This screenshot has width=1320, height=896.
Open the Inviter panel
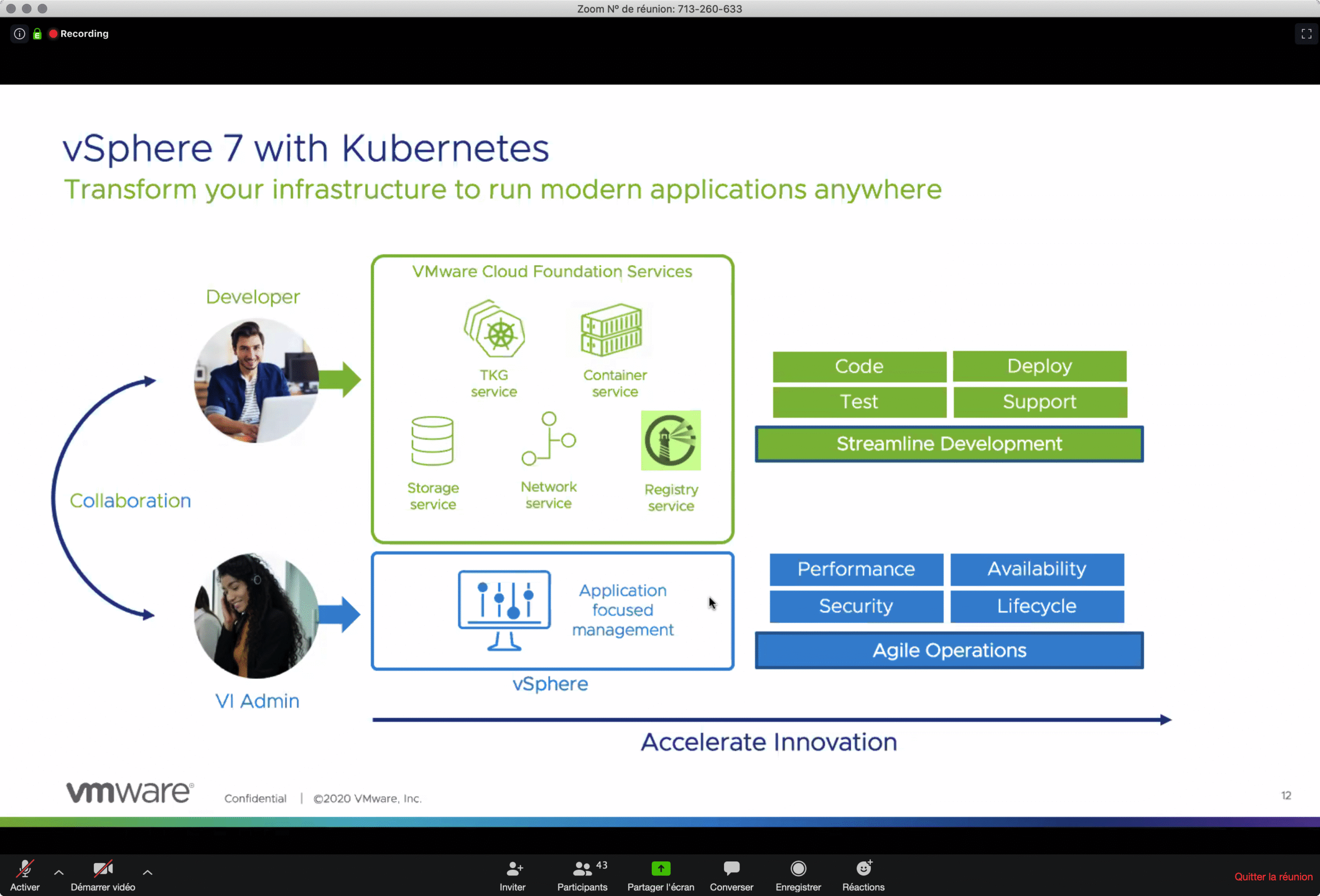coord(513,874)
